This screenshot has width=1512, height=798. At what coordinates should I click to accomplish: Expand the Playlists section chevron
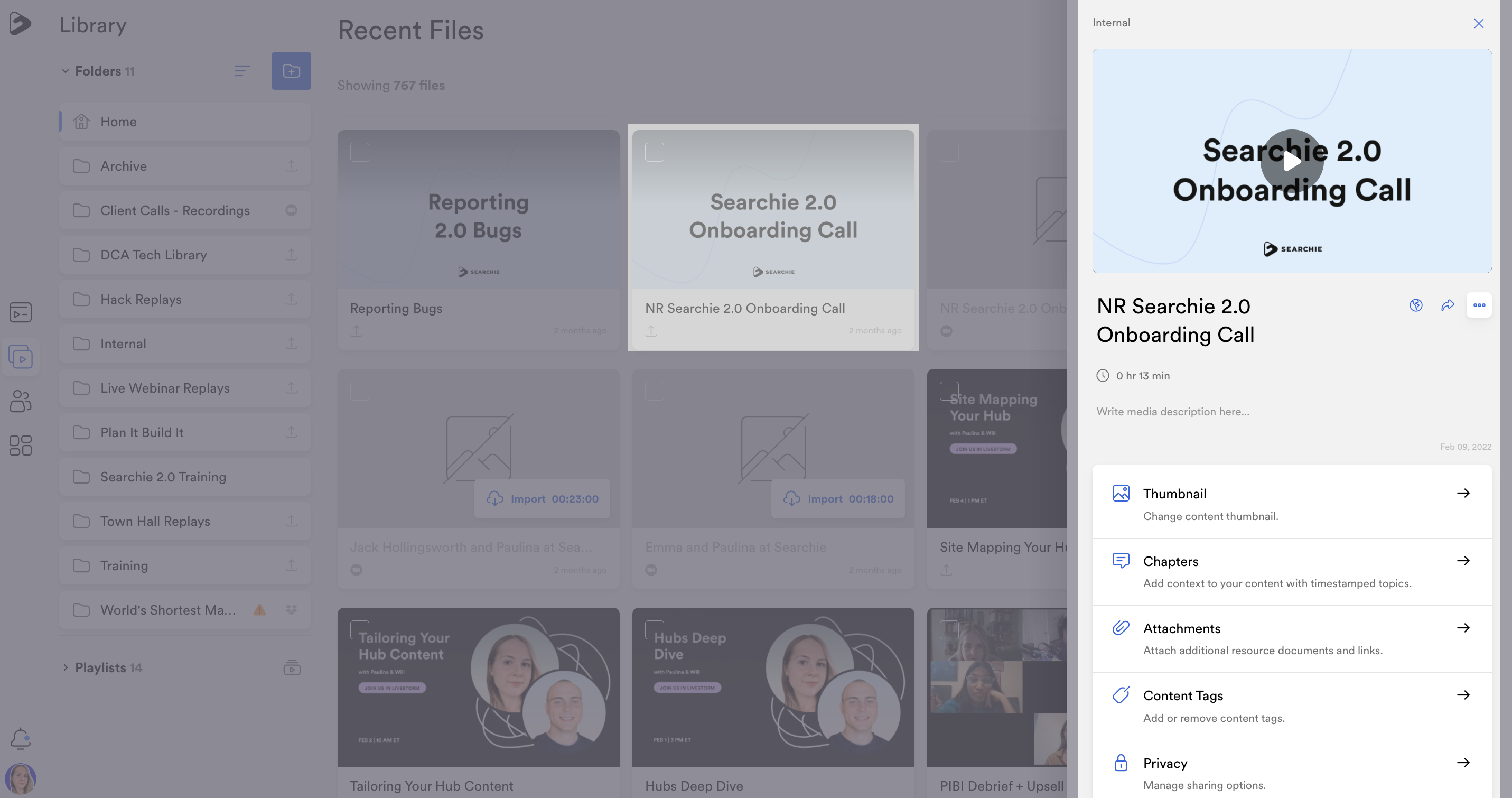tap(65, 667)
